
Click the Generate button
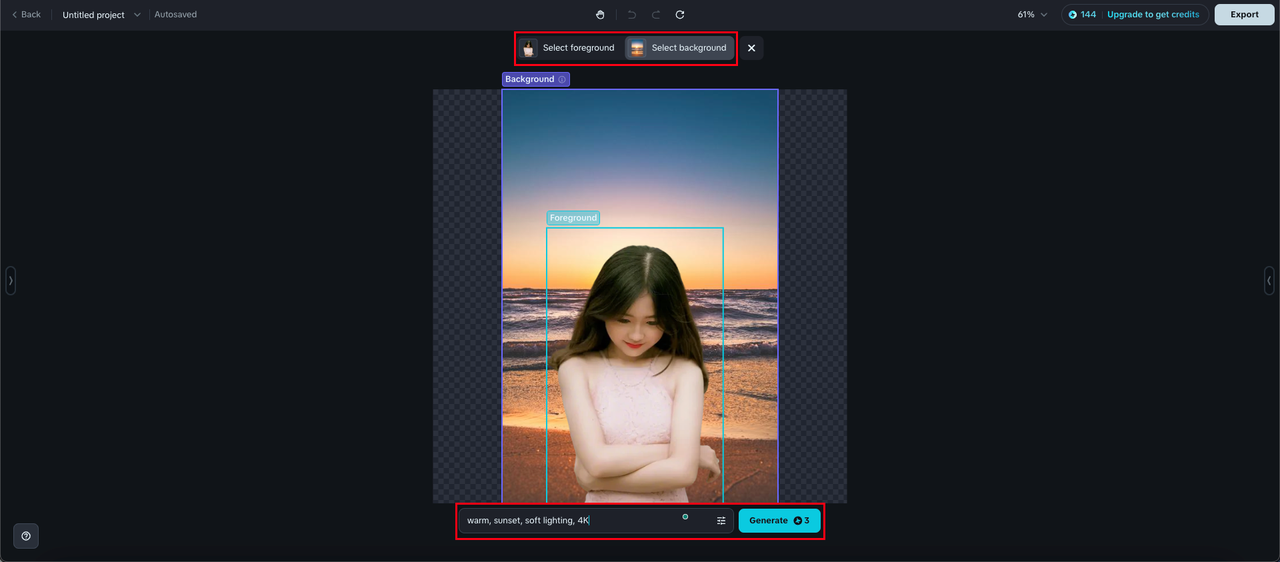pyautogui.click(x=780, y=520)
